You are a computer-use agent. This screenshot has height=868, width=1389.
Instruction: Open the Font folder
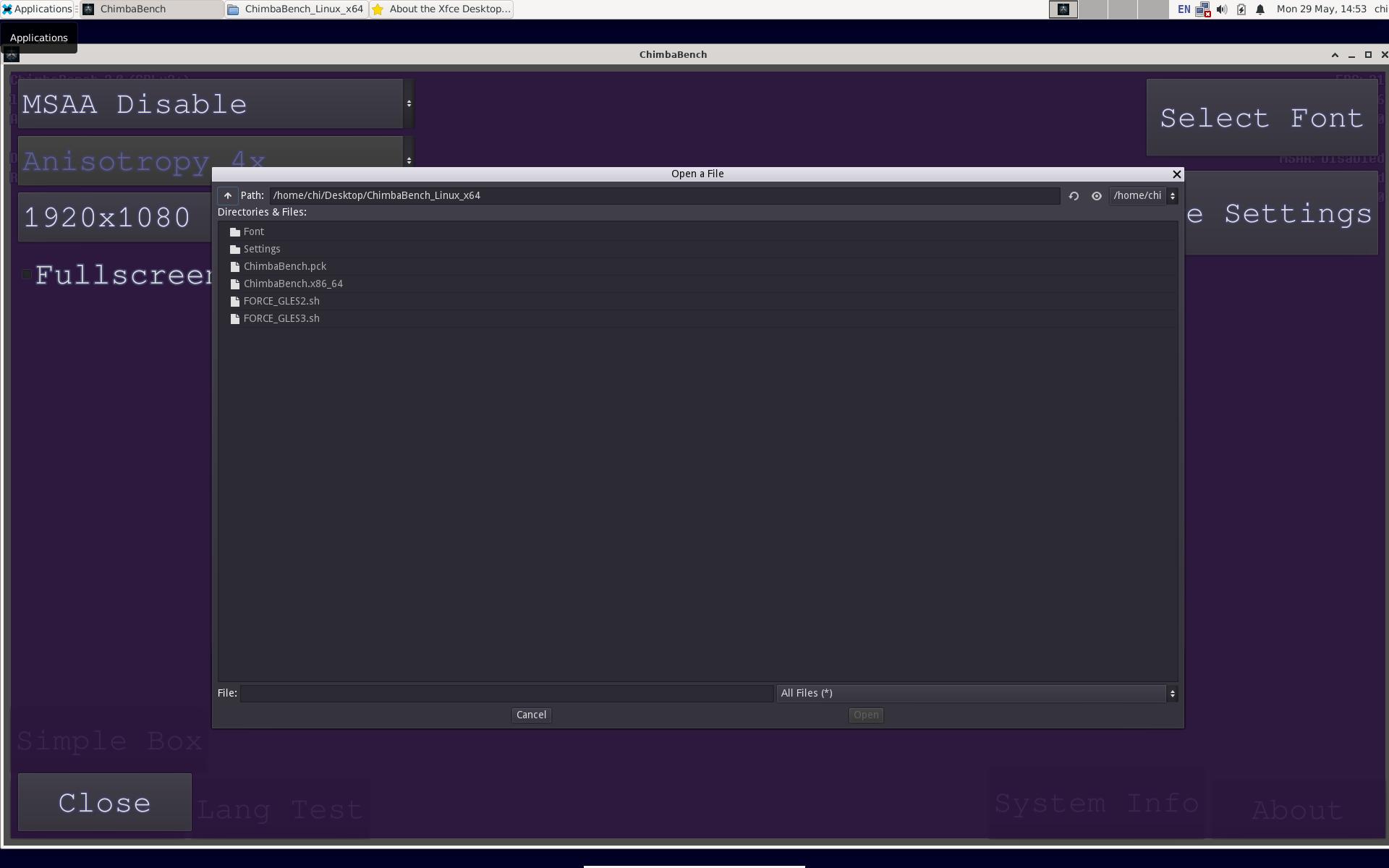point(253,231)
